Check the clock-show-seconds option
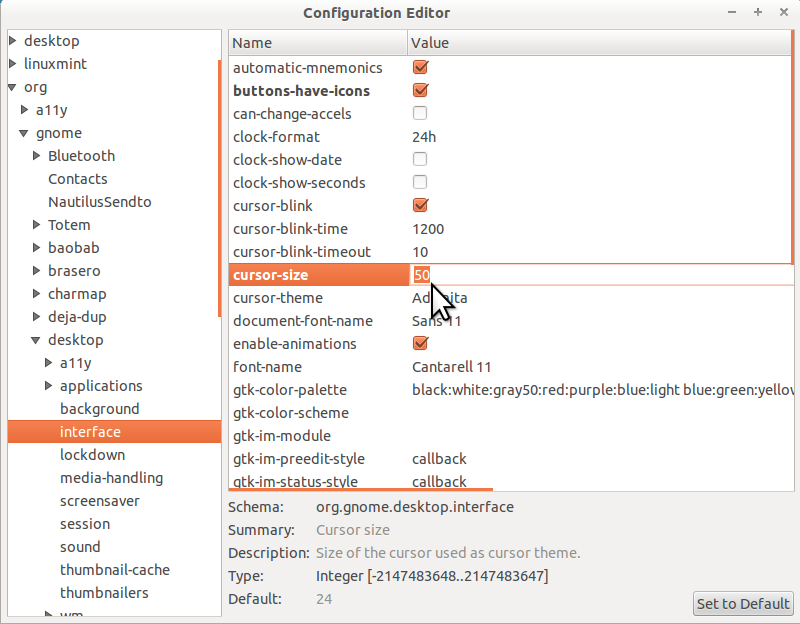This screenshot has width=800, height=624. [420, 183]
